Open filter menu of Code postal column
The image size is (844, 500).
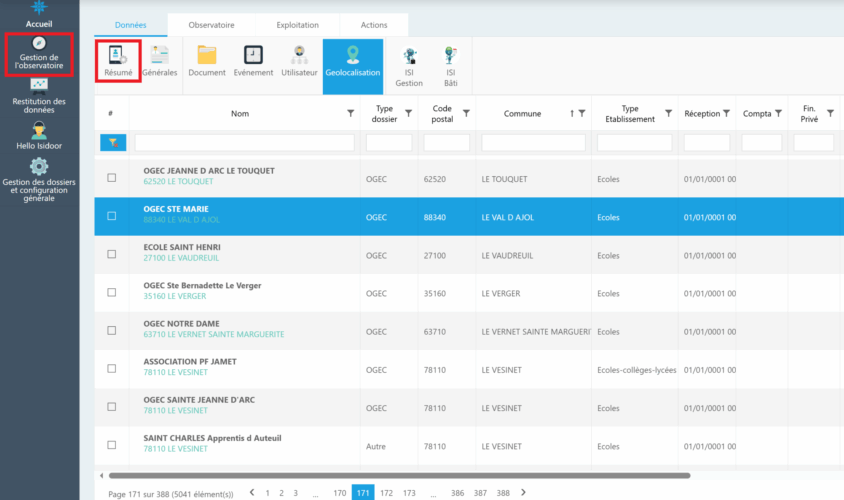(x=467, y=114)
